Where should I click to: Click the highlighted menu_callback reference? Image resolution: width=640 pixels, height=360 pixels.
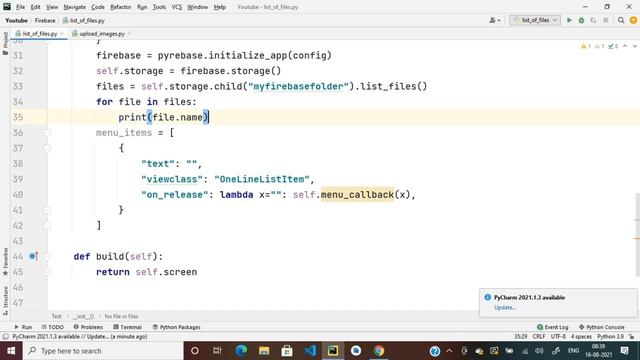(x=357, y=195)
